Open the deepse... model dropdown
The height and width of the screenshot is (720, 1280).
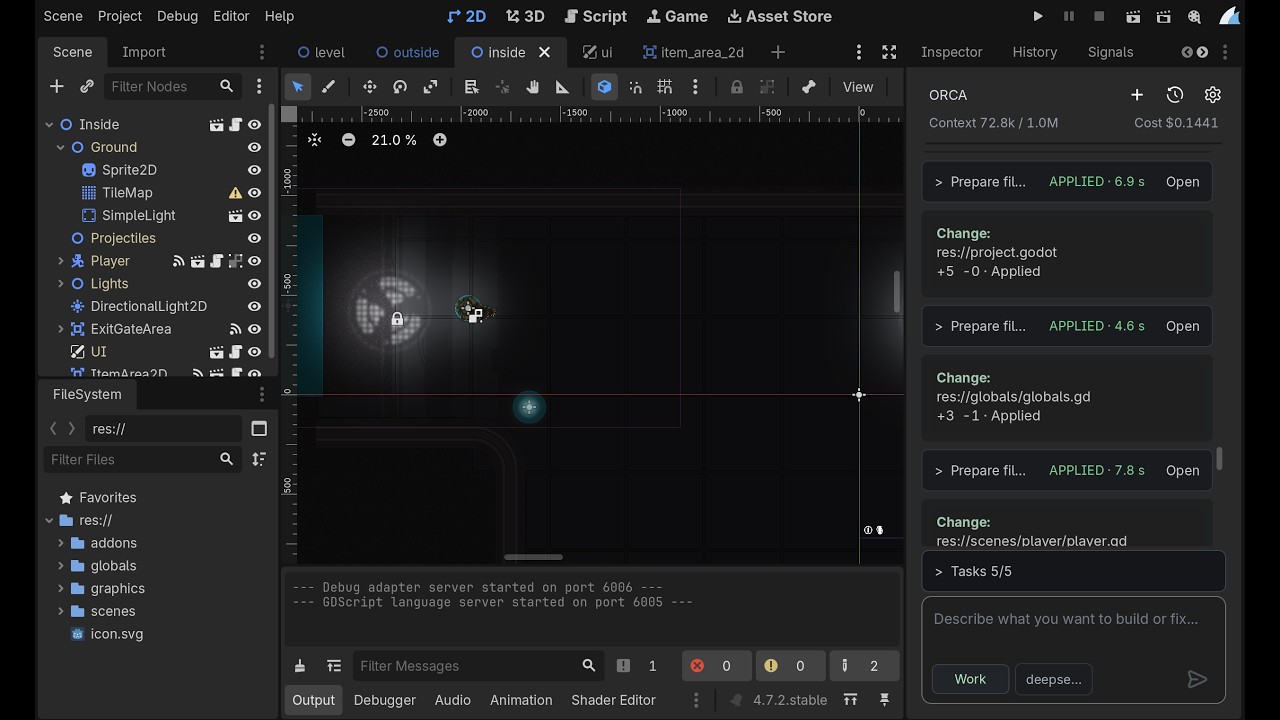click(1053, 679)
